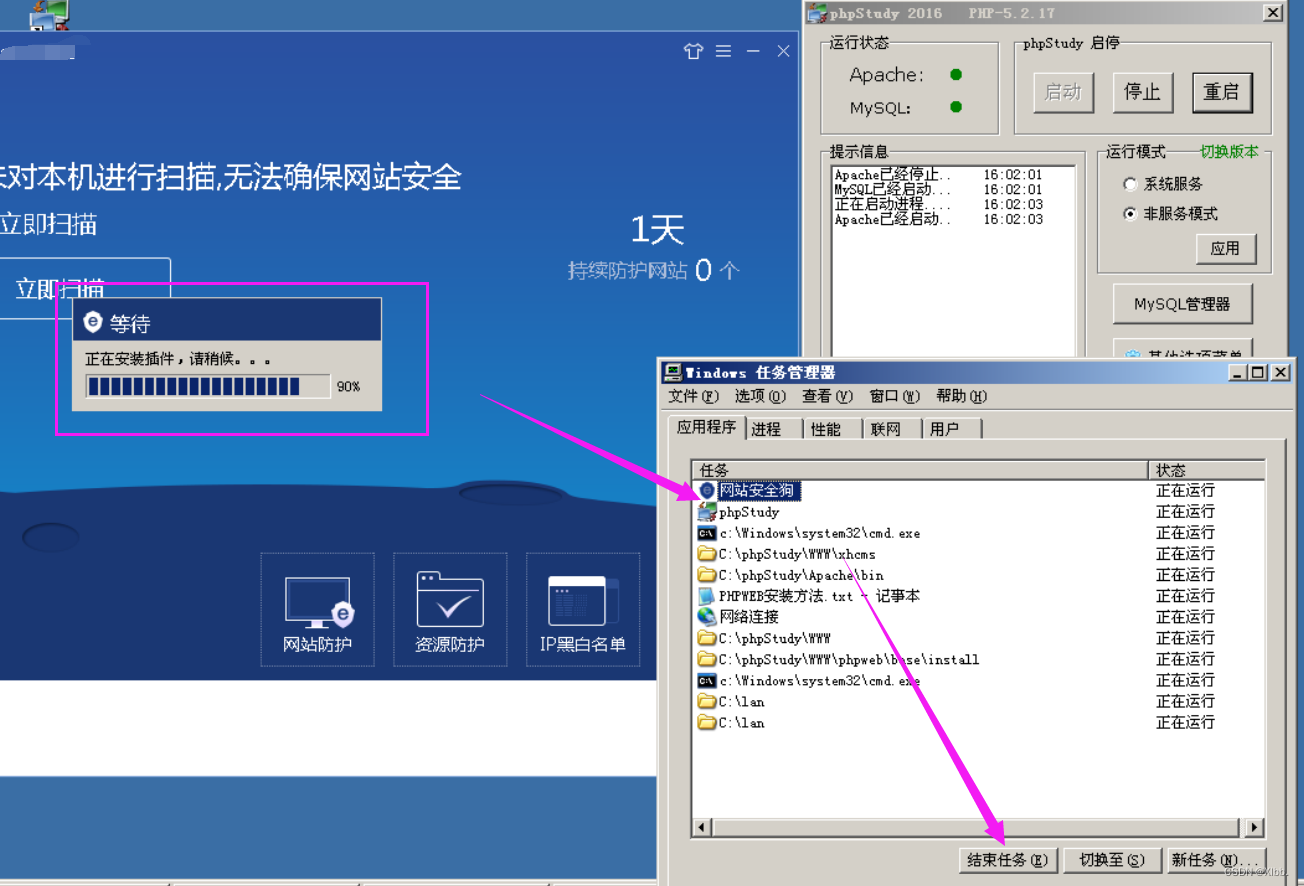Click the 状态 column header
Image resolution: width=1304 pixels, height=886 pixels.
click(1207, 470)
